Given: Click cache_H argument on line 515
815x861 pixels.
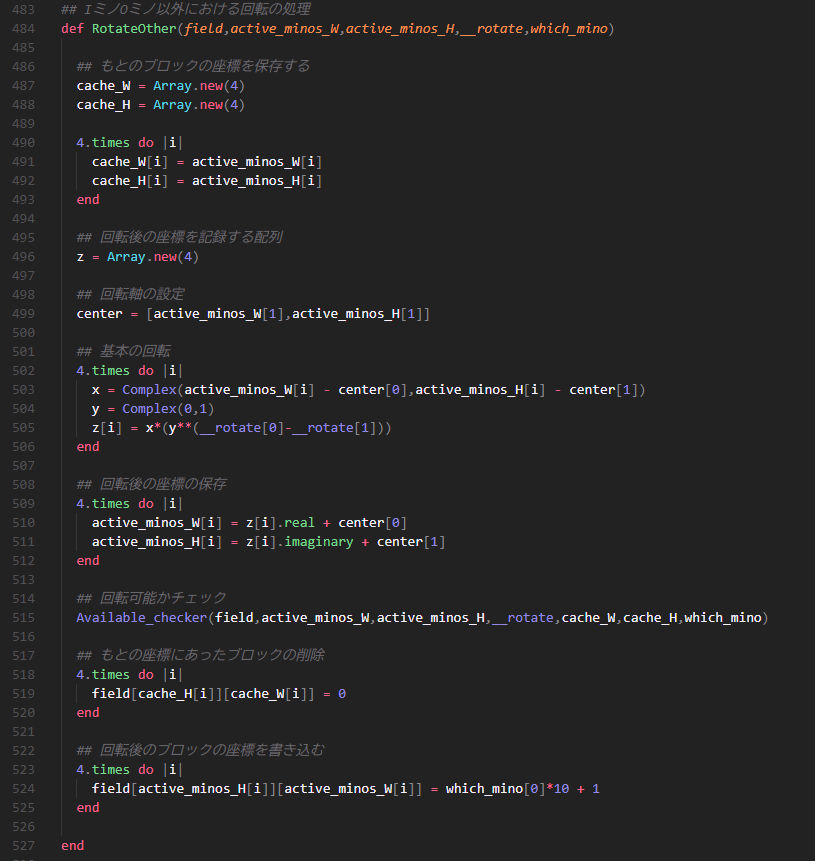Looking at the screenshot, I should [650, 618].
